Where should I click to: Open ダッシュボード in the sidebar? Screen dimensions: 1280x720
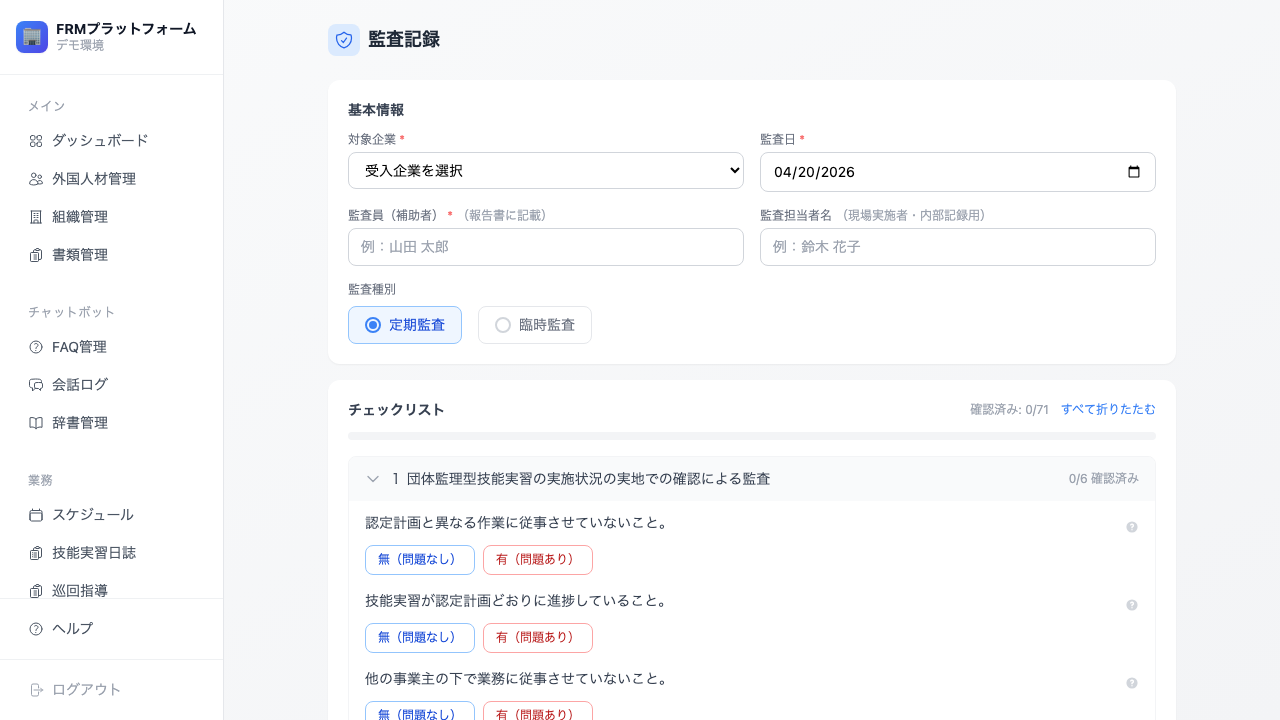[112, 141]
